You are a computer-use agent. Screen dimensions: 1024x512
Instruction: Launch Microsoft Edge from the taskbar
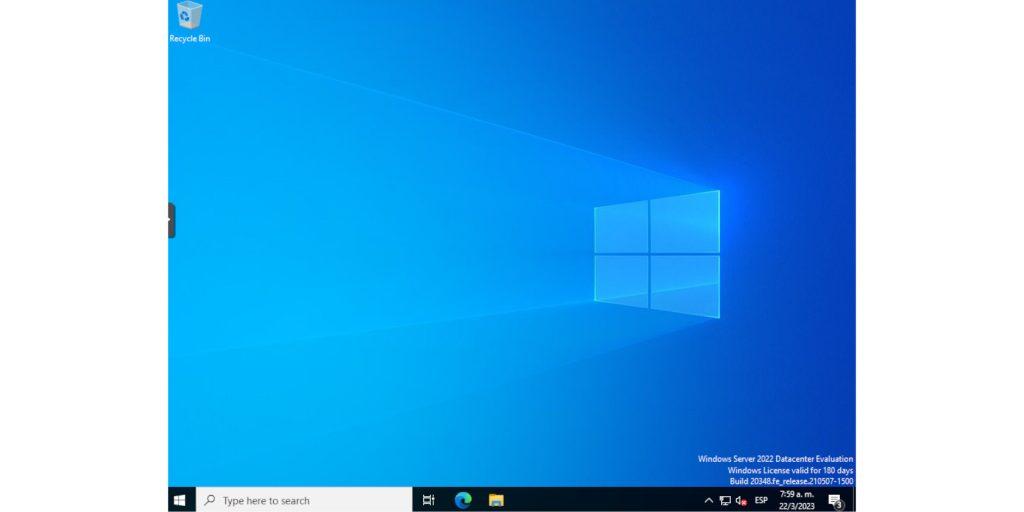[x=463, y=500]
